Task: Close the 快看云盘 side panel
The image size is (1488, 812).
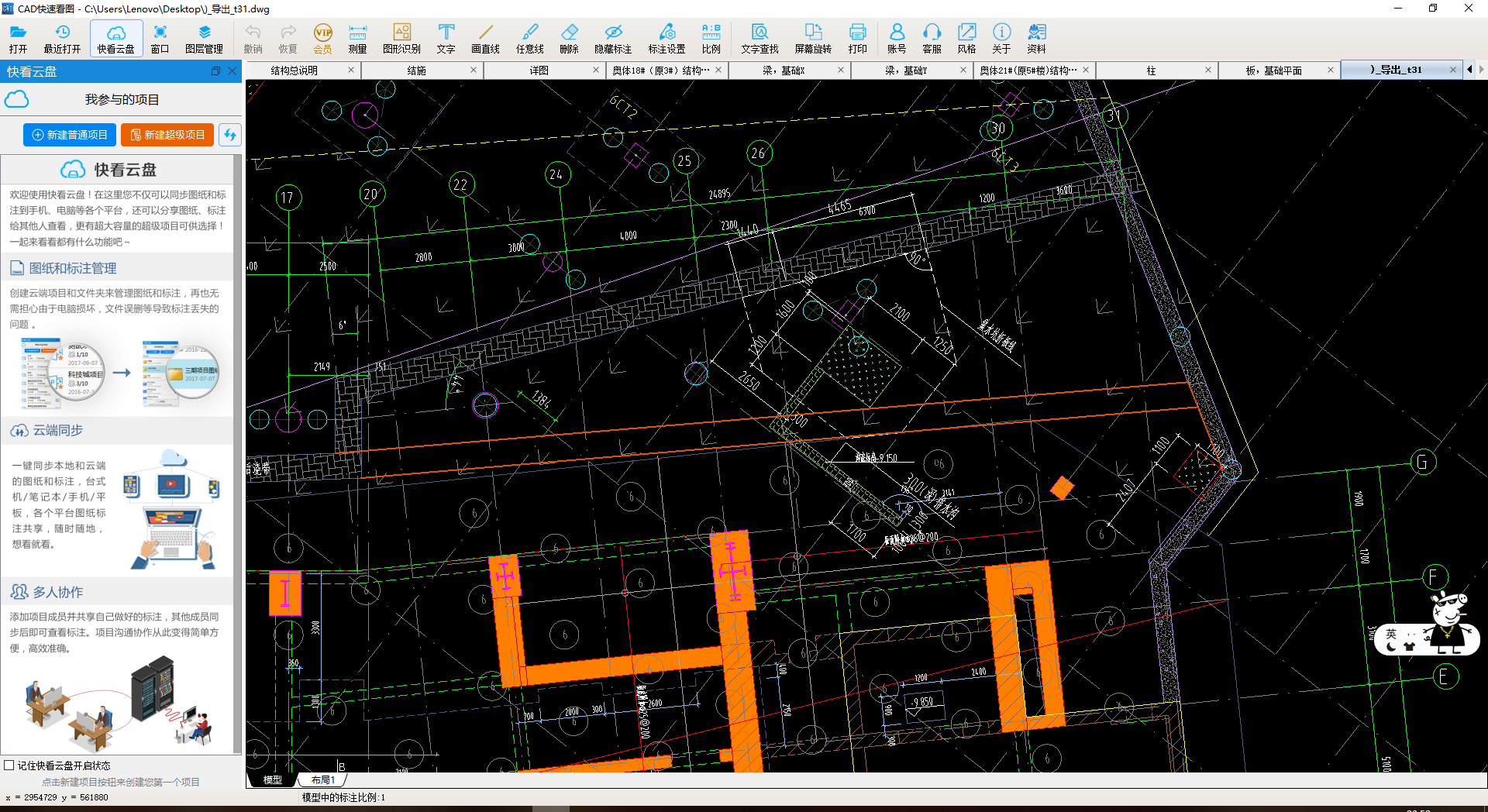Action: (232, 71)
